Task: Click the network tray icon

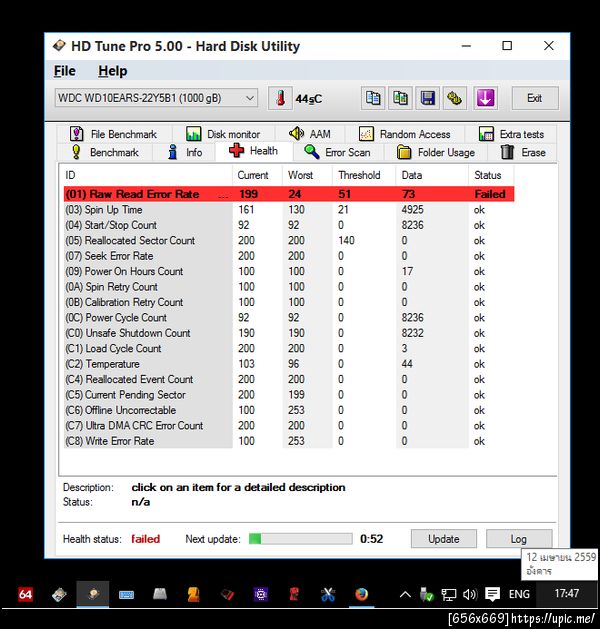Action: 448,595
